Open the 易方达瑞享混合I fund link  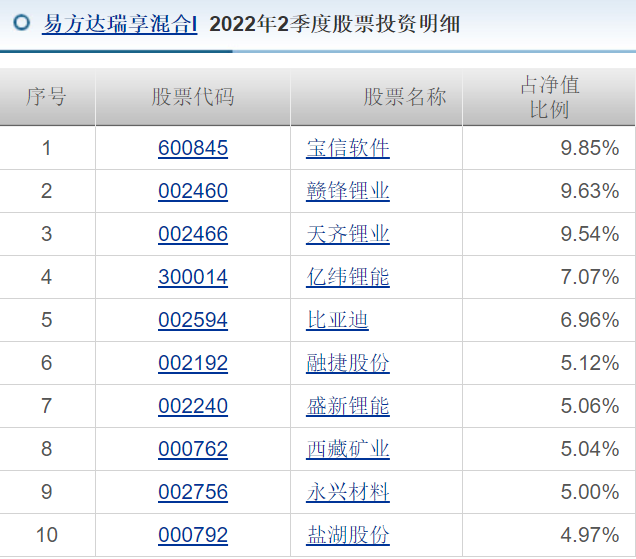click(x=120, y=24)
